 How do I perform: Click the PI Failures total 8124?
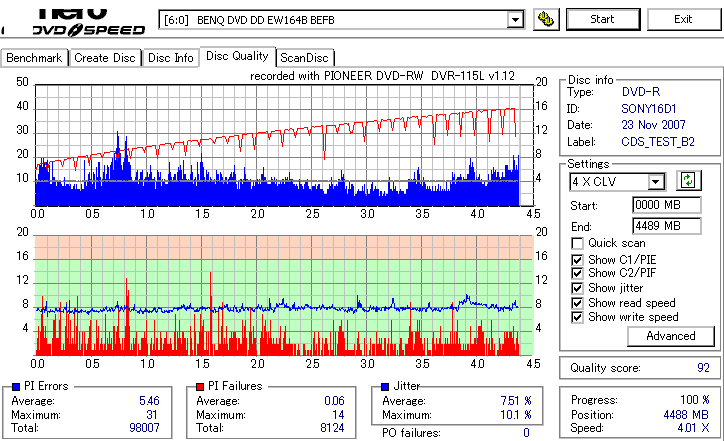coord(332,428)
